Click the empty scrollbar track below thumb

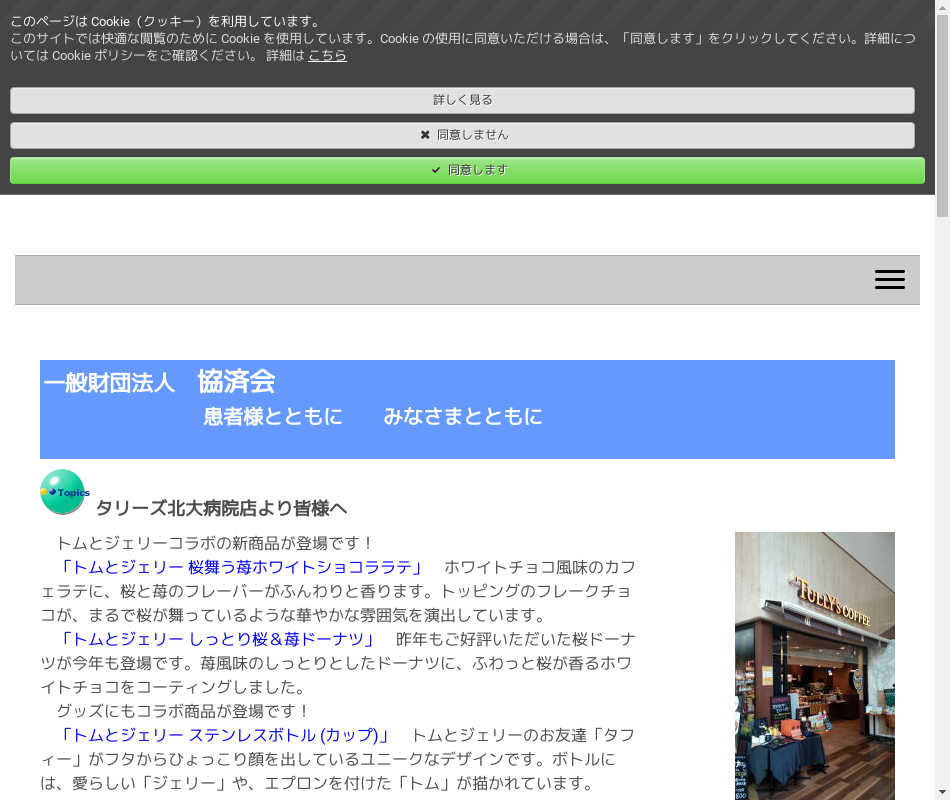[x=942, y=500]
